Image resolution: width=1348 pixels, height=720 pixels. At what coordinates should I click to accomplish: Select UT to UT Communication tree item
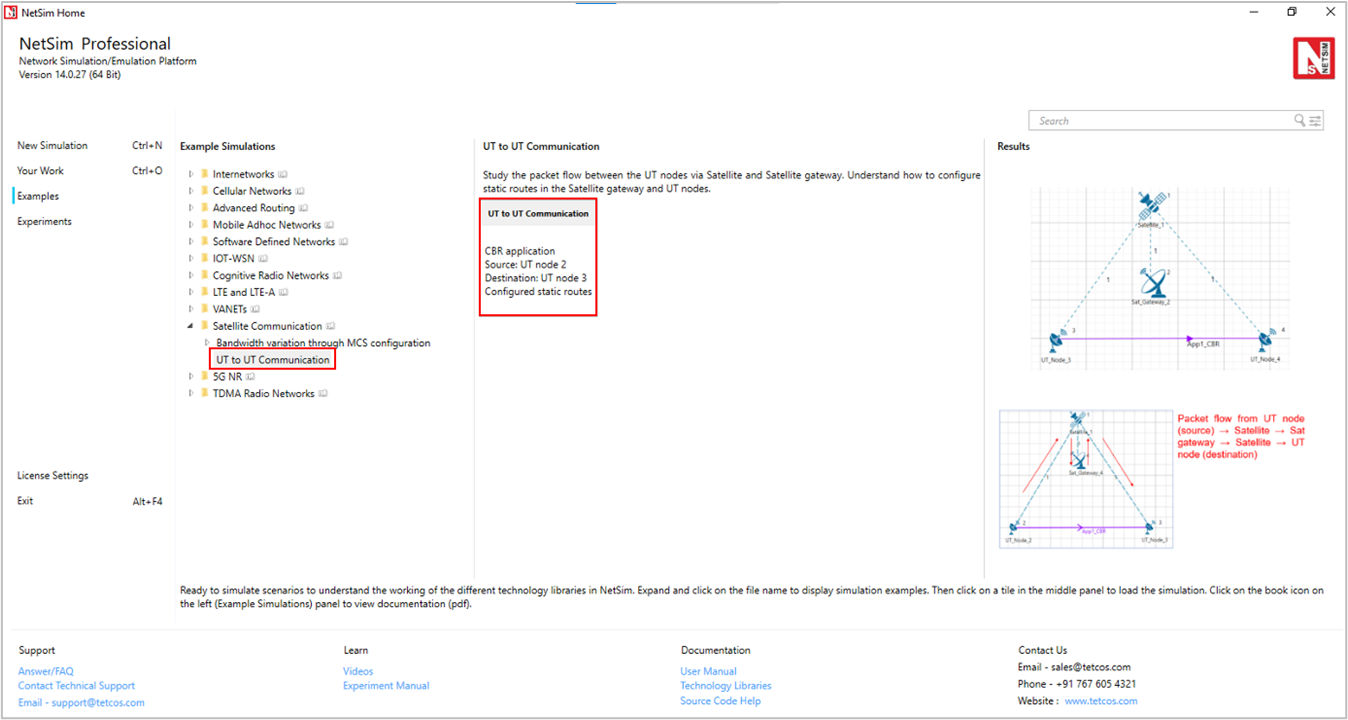[273, 360]
